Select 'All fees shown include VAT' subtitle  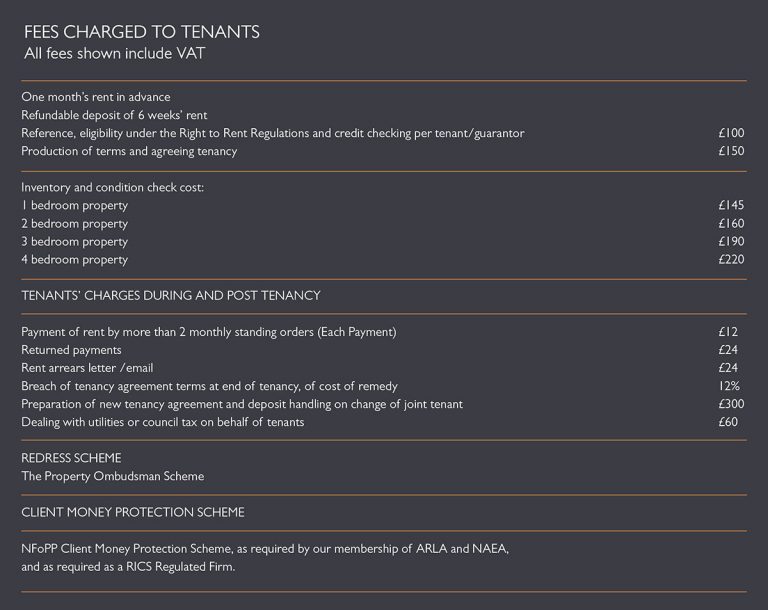tap(114, 53)
